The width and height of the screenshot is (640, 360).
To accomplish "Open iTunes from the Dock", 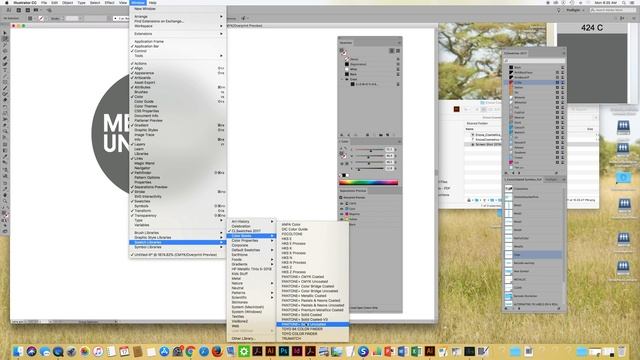I will point(98,351).
